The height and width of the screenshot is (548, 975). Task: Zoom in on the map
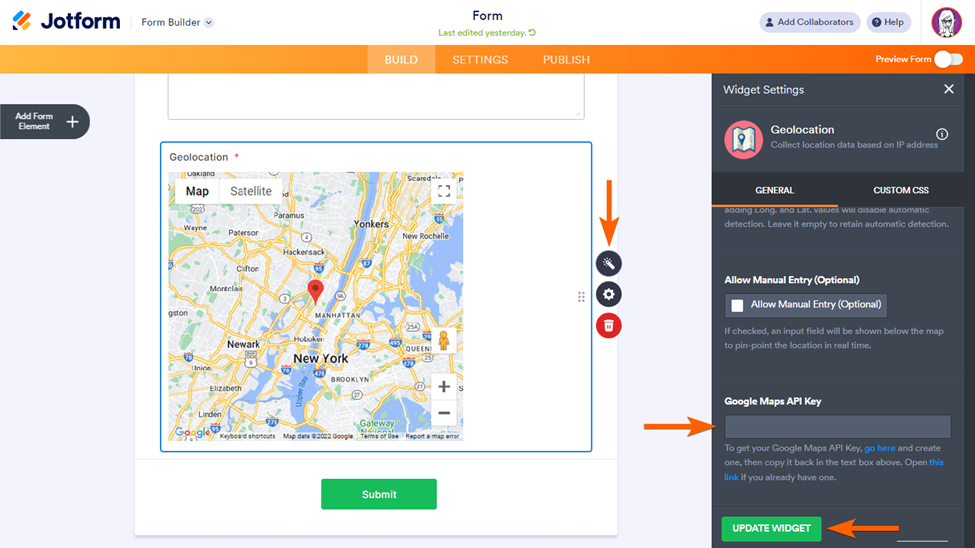[x=444, y=387]
